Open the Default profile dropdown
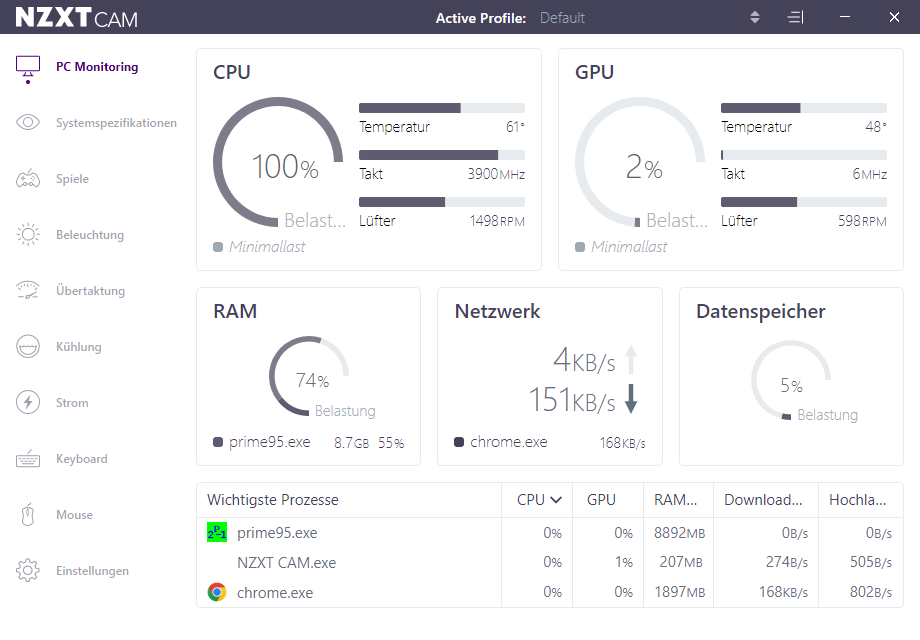 click(x=562, y=18)
